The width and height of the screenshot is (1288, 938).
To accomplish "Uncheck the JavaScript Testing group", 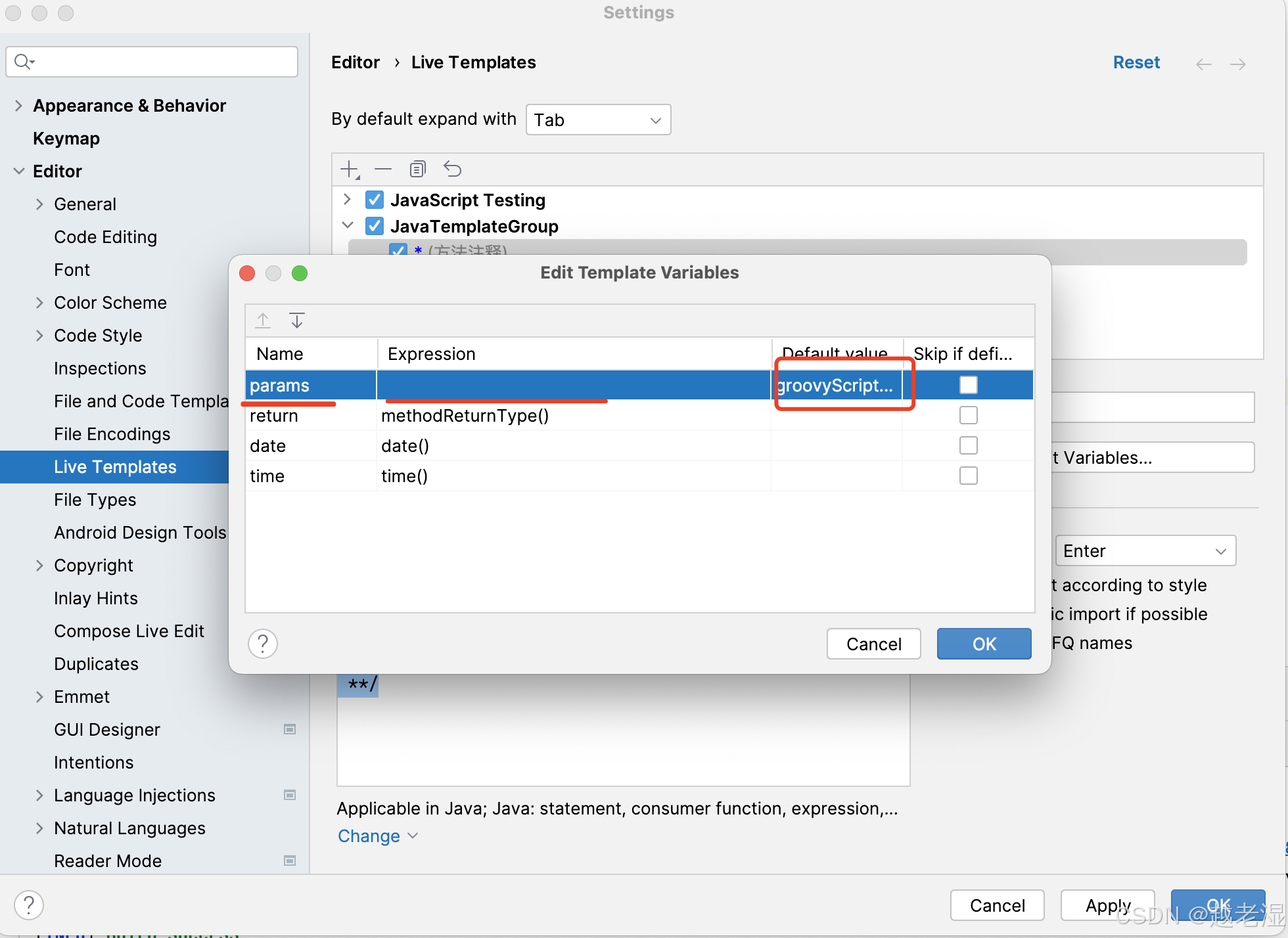I will click(x=375, y=200).
